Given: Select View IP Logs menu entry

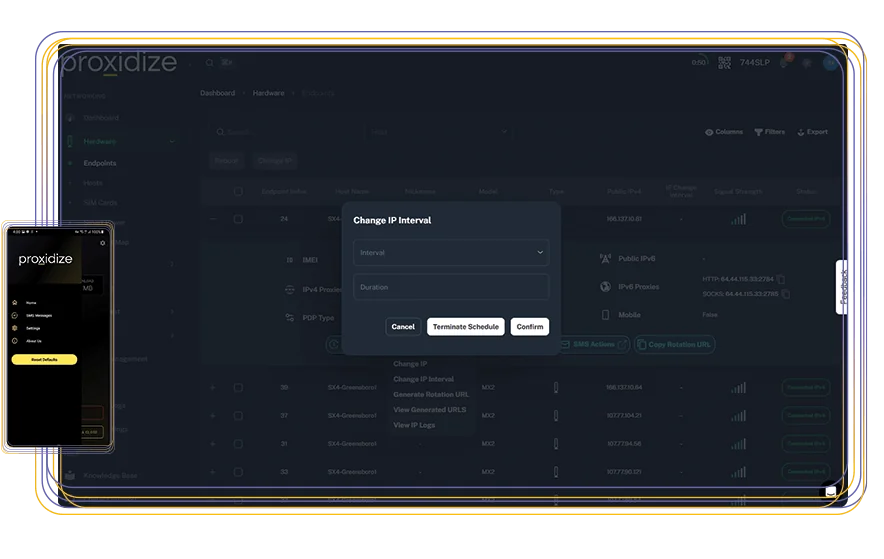Looking at the screenshot, I should tap(414, 425).
